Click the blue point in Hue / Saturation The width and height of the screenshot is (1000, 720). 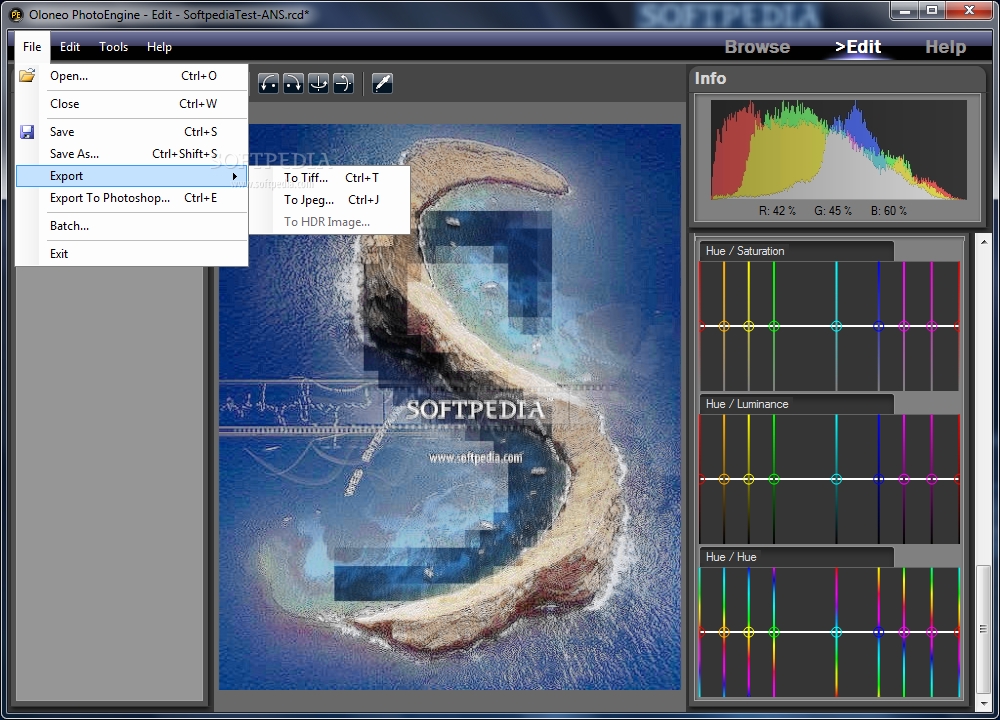(878, 326)
